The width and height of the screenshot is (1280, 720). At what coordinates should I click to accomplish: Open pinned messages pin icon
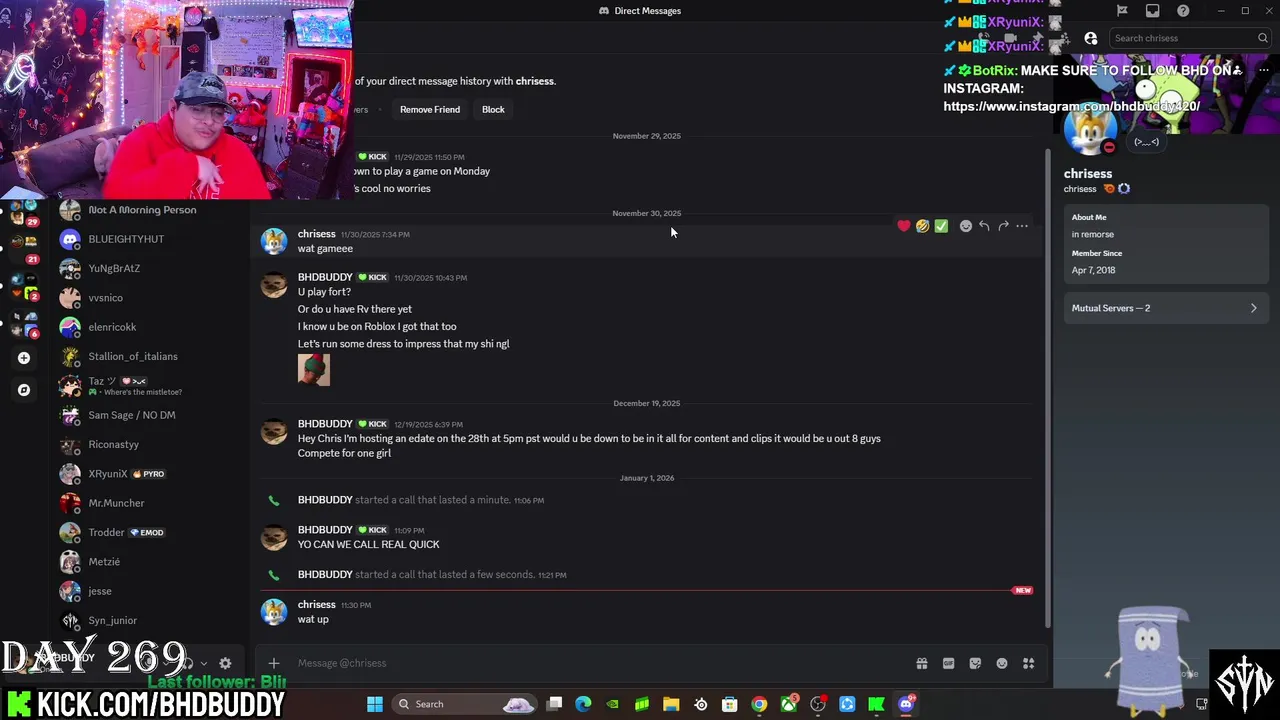(1036, 38)
